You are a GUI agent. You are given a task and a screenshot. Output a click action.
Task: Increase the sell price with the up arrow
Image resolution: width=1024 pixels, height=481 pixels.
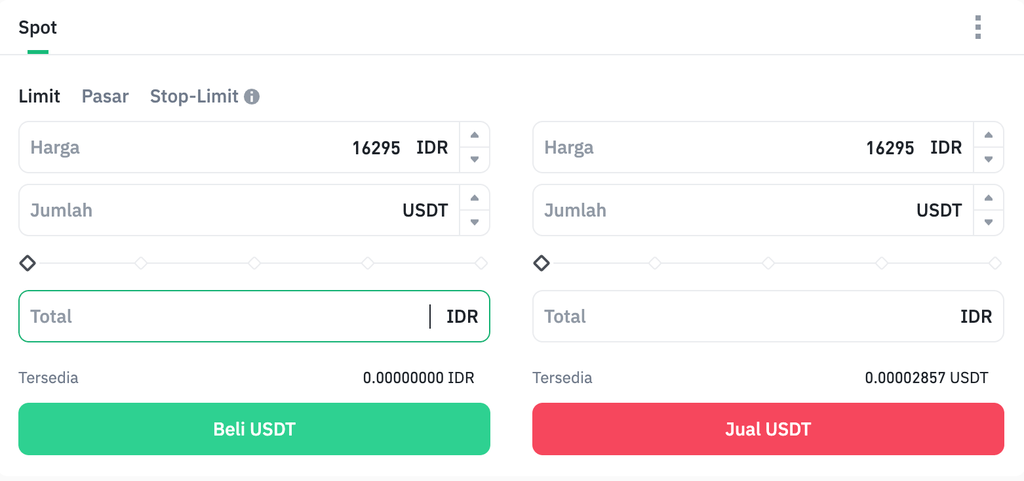(988, 135)
